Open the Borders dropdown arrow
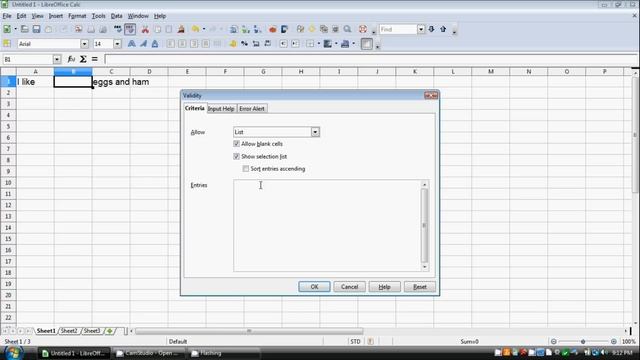 click(x=319, y=44)
